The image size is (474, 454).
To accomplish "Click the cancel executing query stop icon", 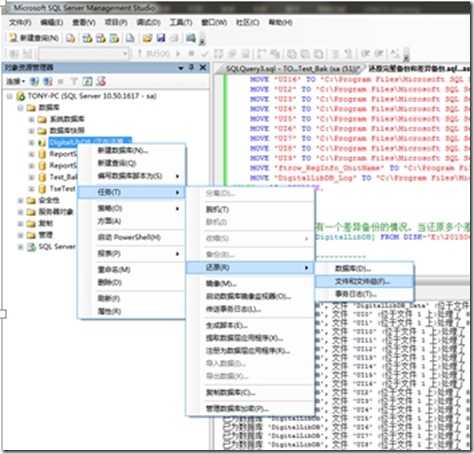I will (191, 53).
